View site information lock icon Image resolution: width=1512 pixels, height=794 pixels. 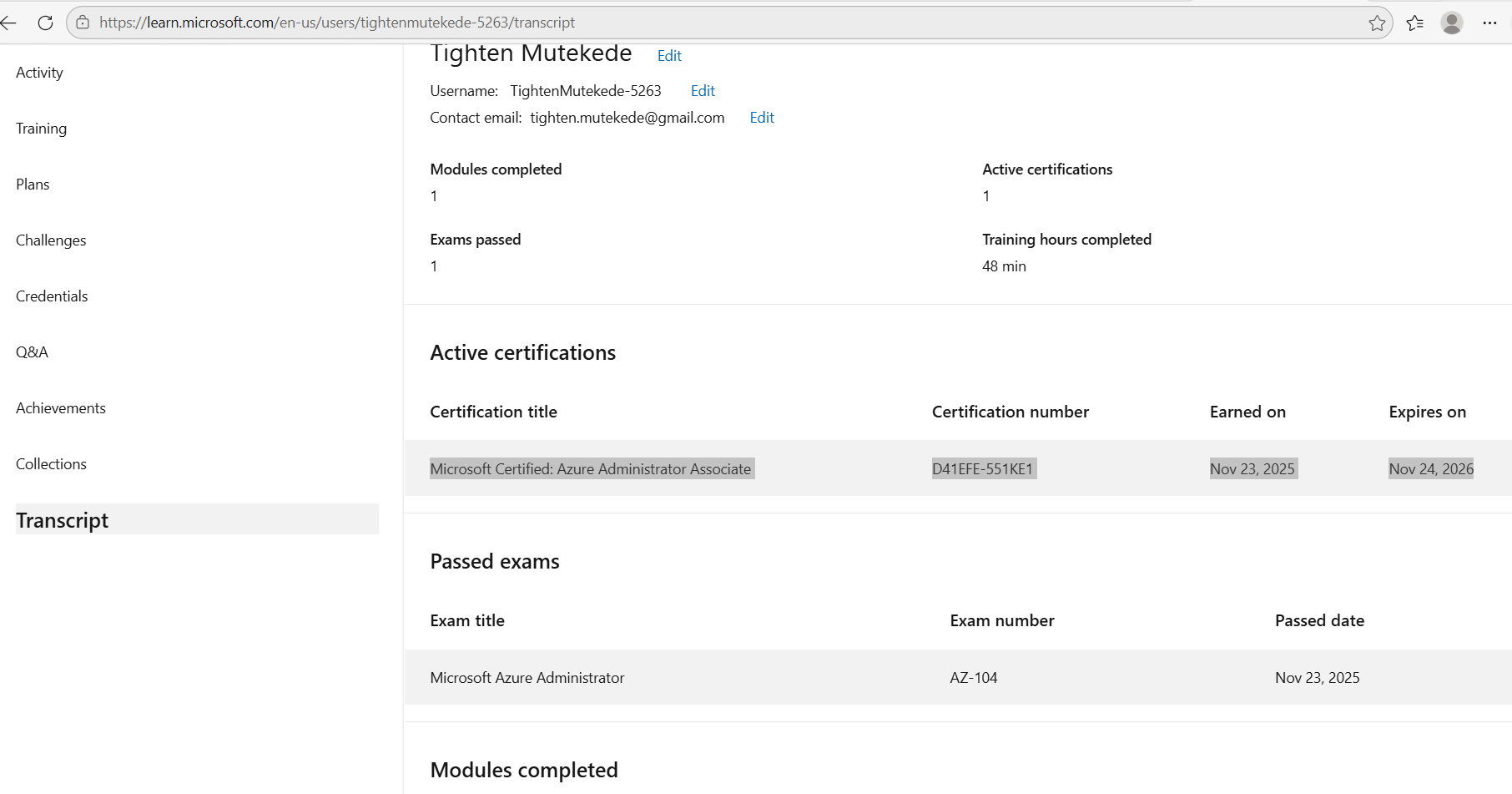[83, 23]
